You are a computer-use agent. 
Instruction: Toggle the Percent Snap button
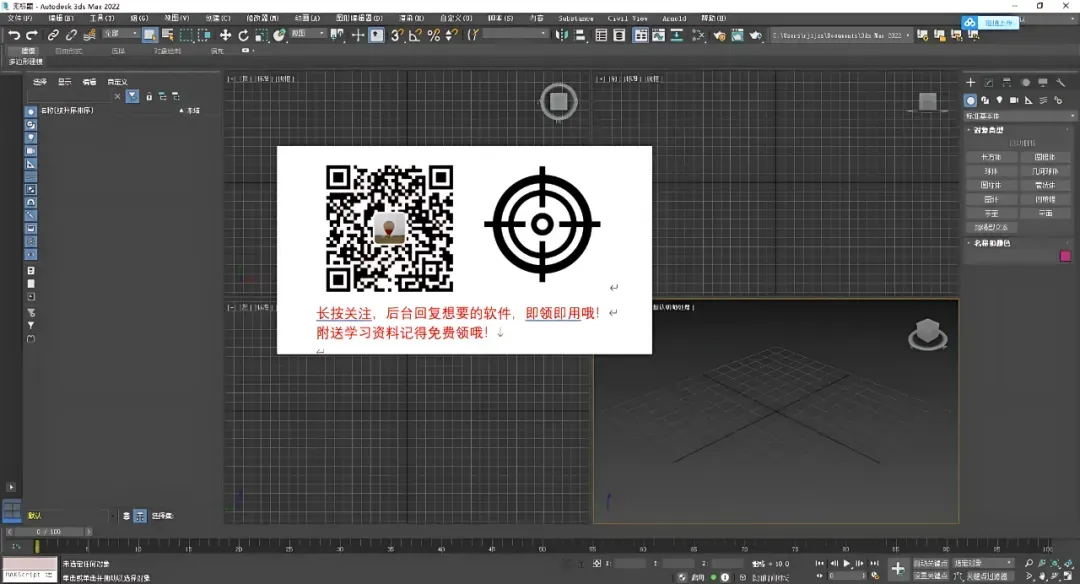(x=434, y=35)
